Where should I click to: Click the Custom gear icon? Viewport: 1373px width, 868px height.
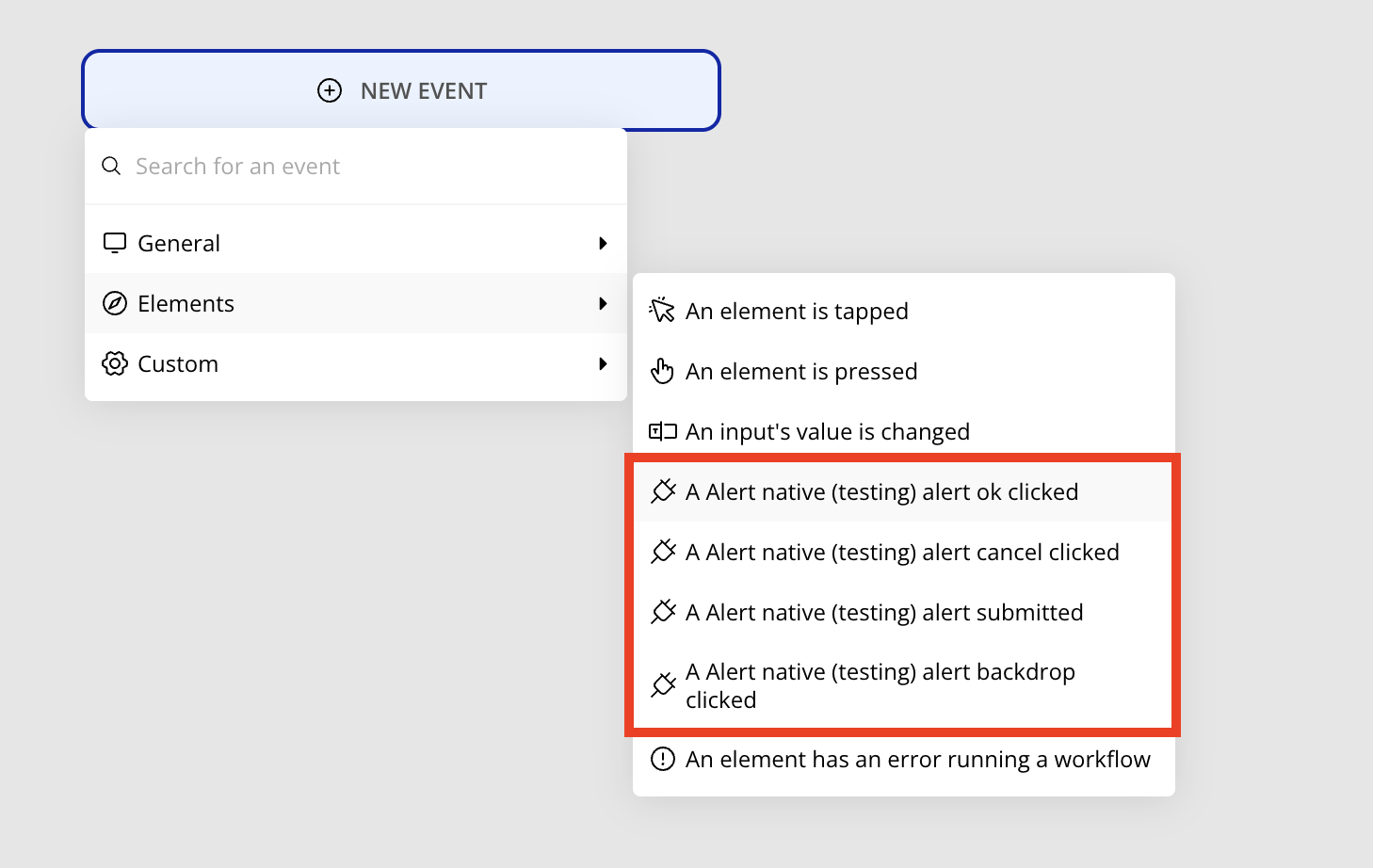(x=115, y=363)
